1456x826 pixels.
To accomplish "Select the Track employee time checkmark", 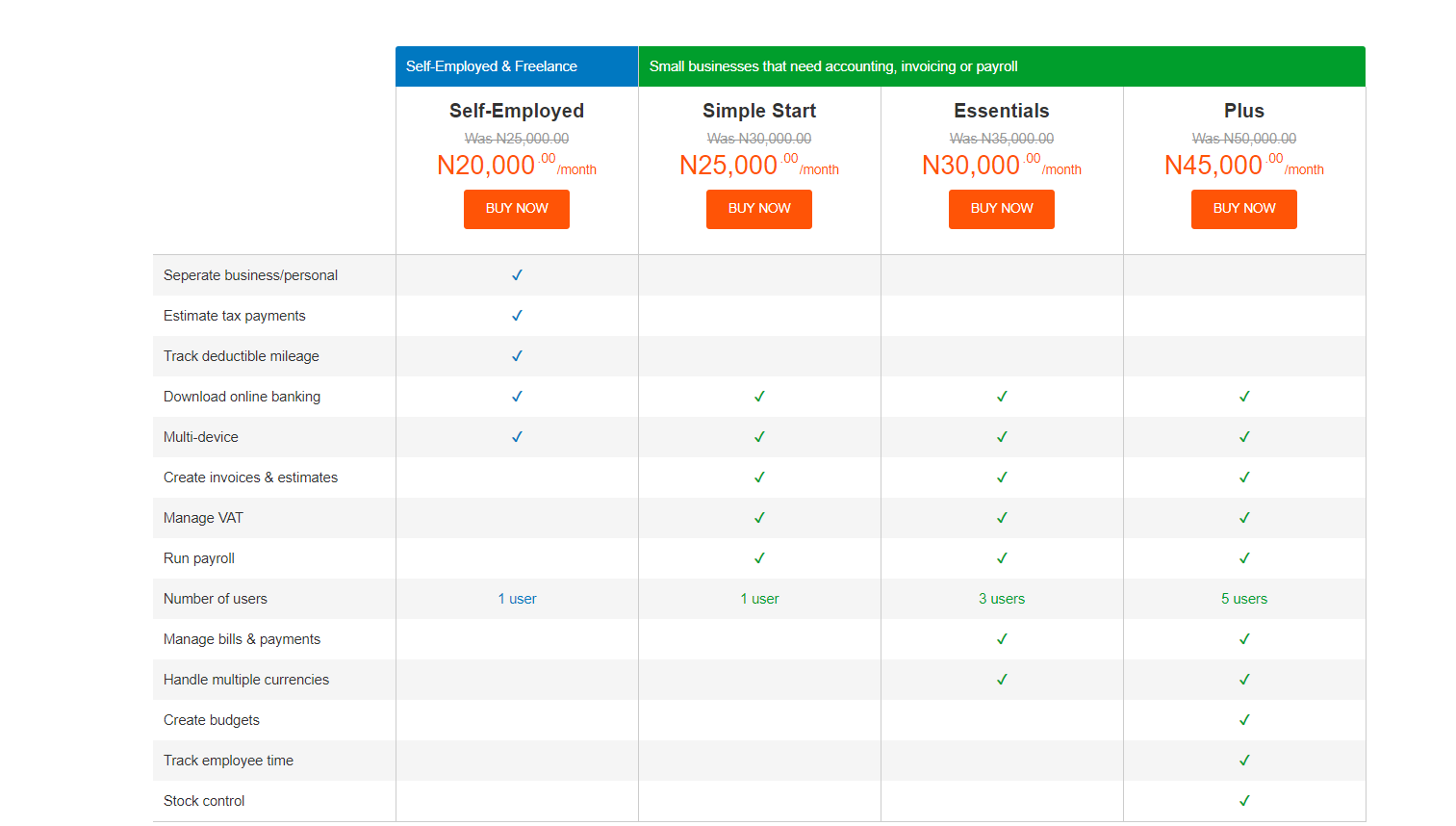I will pos(1243,760).
